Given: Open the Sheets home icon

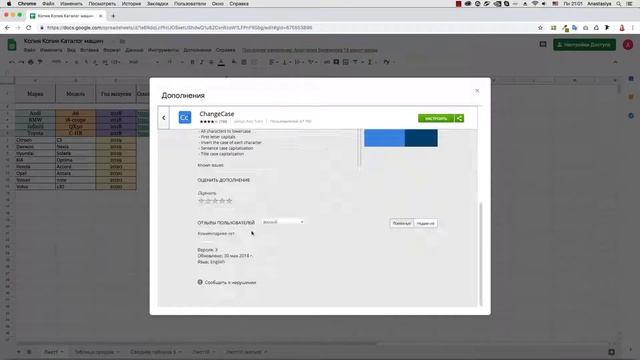Looking at the screenshot, I should (x=12, y=44).
